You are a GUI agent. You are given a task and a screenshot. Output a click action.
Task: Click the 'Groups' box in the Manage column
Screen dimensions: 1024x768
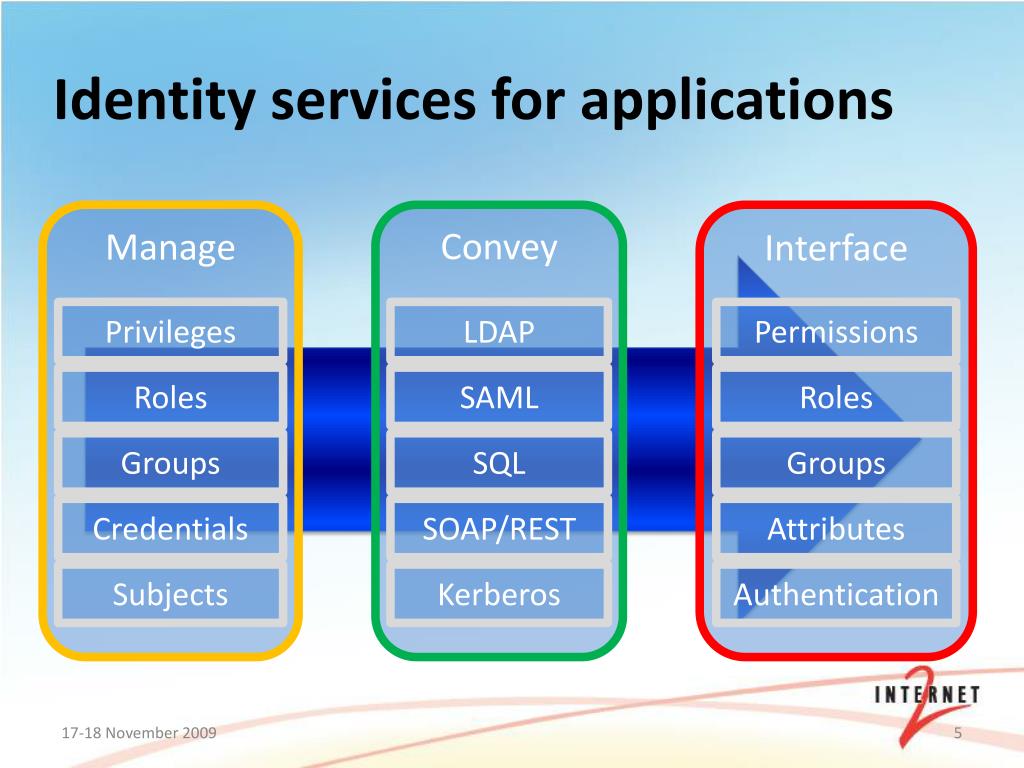pos(170,462)
